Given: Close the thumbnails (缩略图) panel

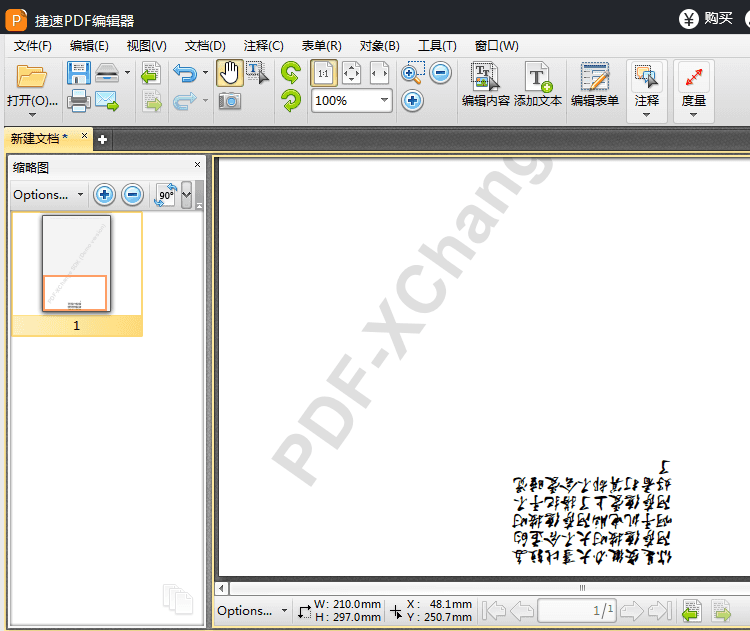Looking at the screenshot, I should tap(198, 165).
